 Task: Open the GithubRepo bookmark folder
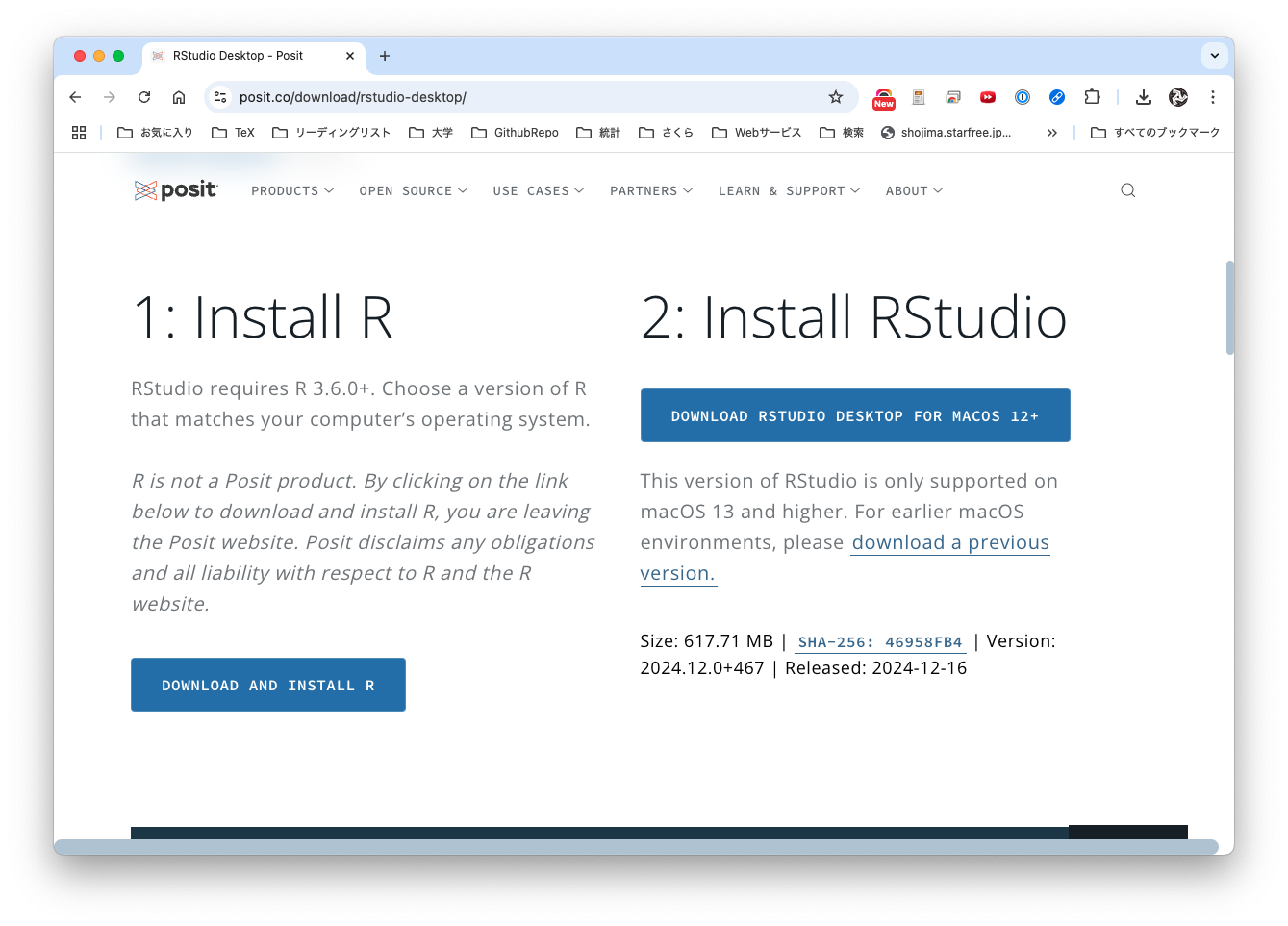pyautogui.click(x=515, y=133)
